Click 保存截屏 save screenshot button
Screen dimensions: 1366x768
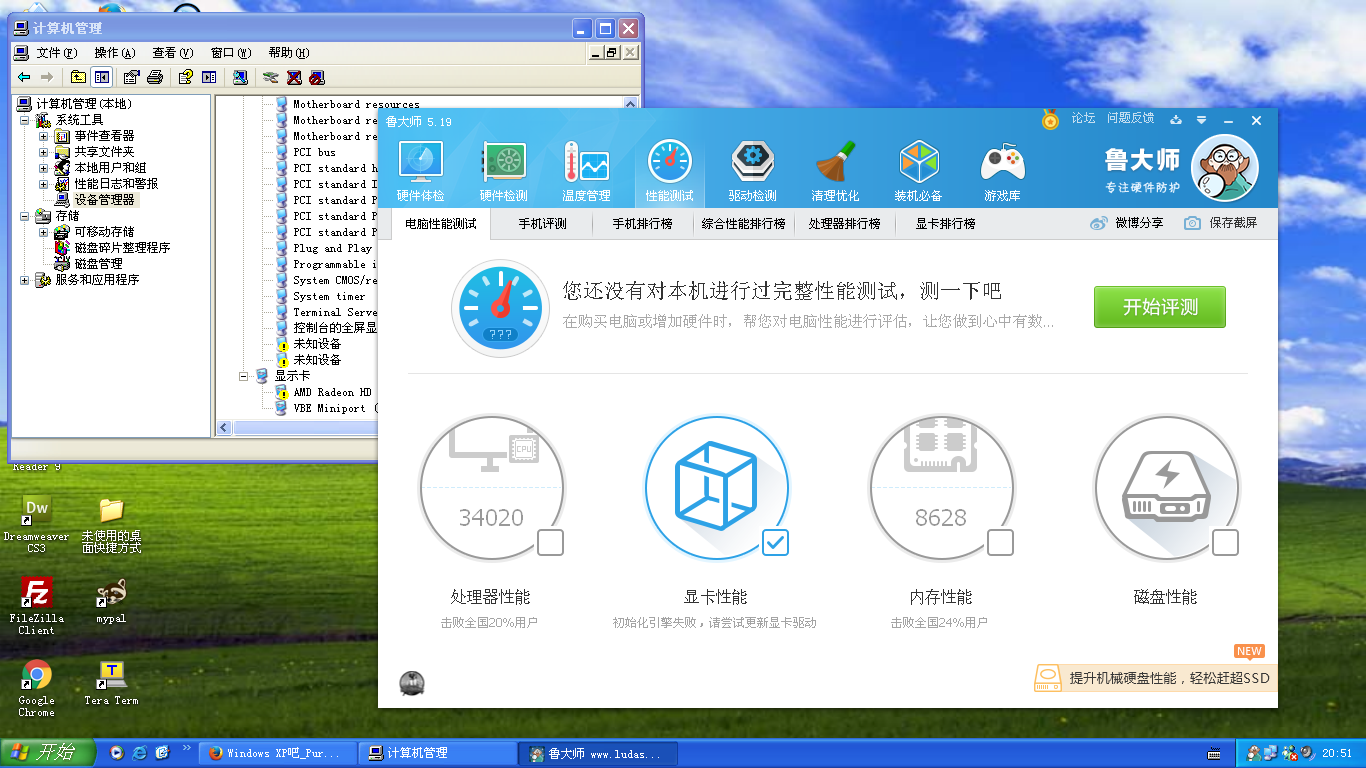(1221, 223)
